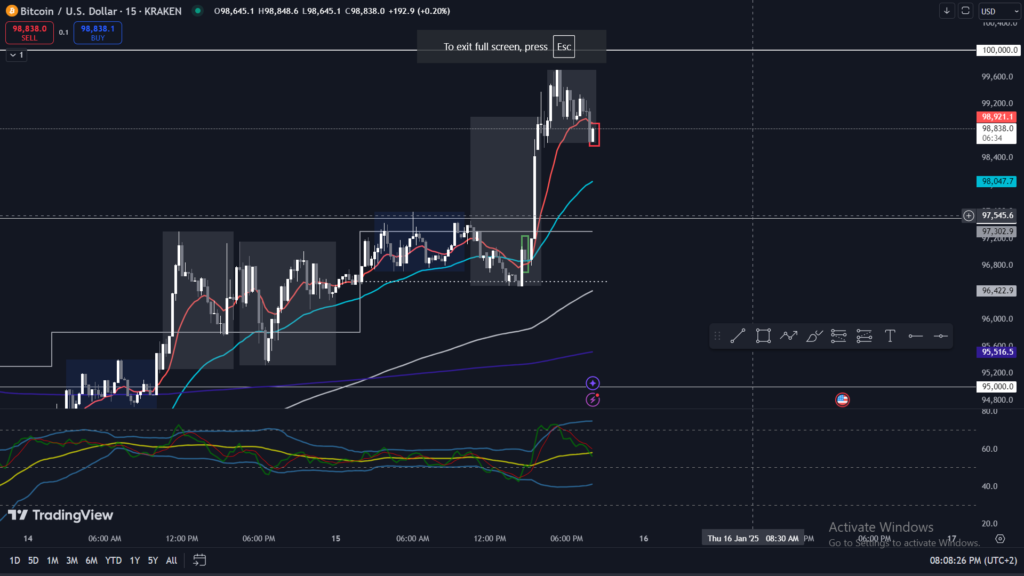1024x576 pixels.
Task: Choose the Path drawing tool
Action: [788, 337]
